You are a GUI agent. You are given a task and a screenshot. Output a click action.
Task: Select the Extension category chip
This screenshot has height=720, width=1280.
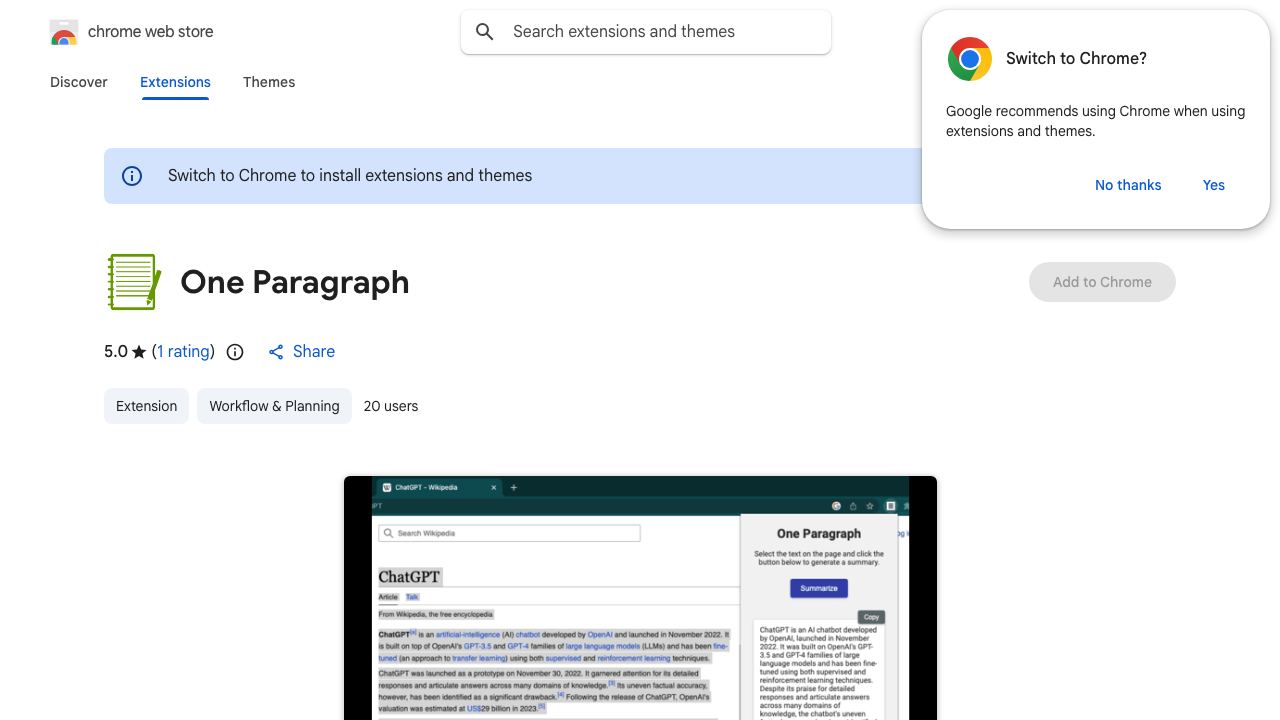(x=146, y=406)
